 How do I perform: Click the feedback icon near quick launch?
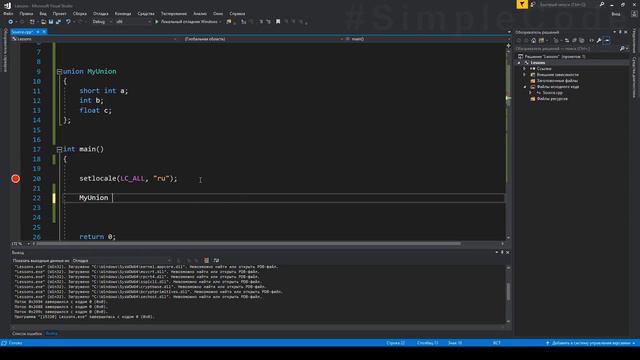coord(533,4)
